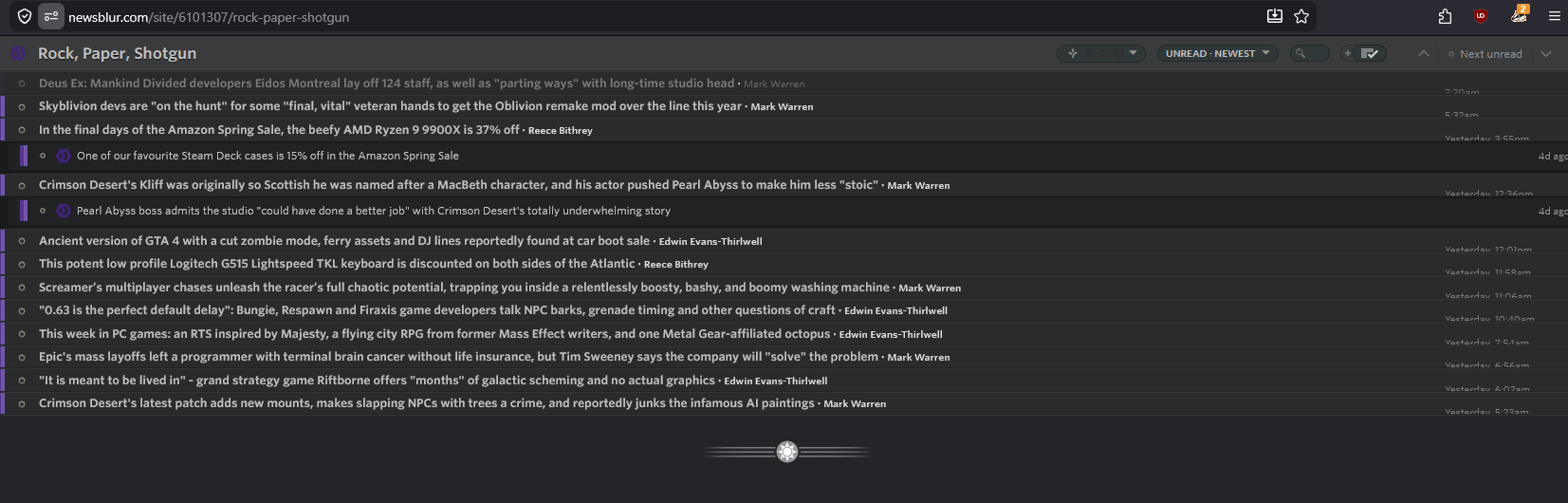Viewport: 1568px width, 503px height.
Task: Toggle unread dot on the GTA 4 story
Action: click(x=22, y=241)
